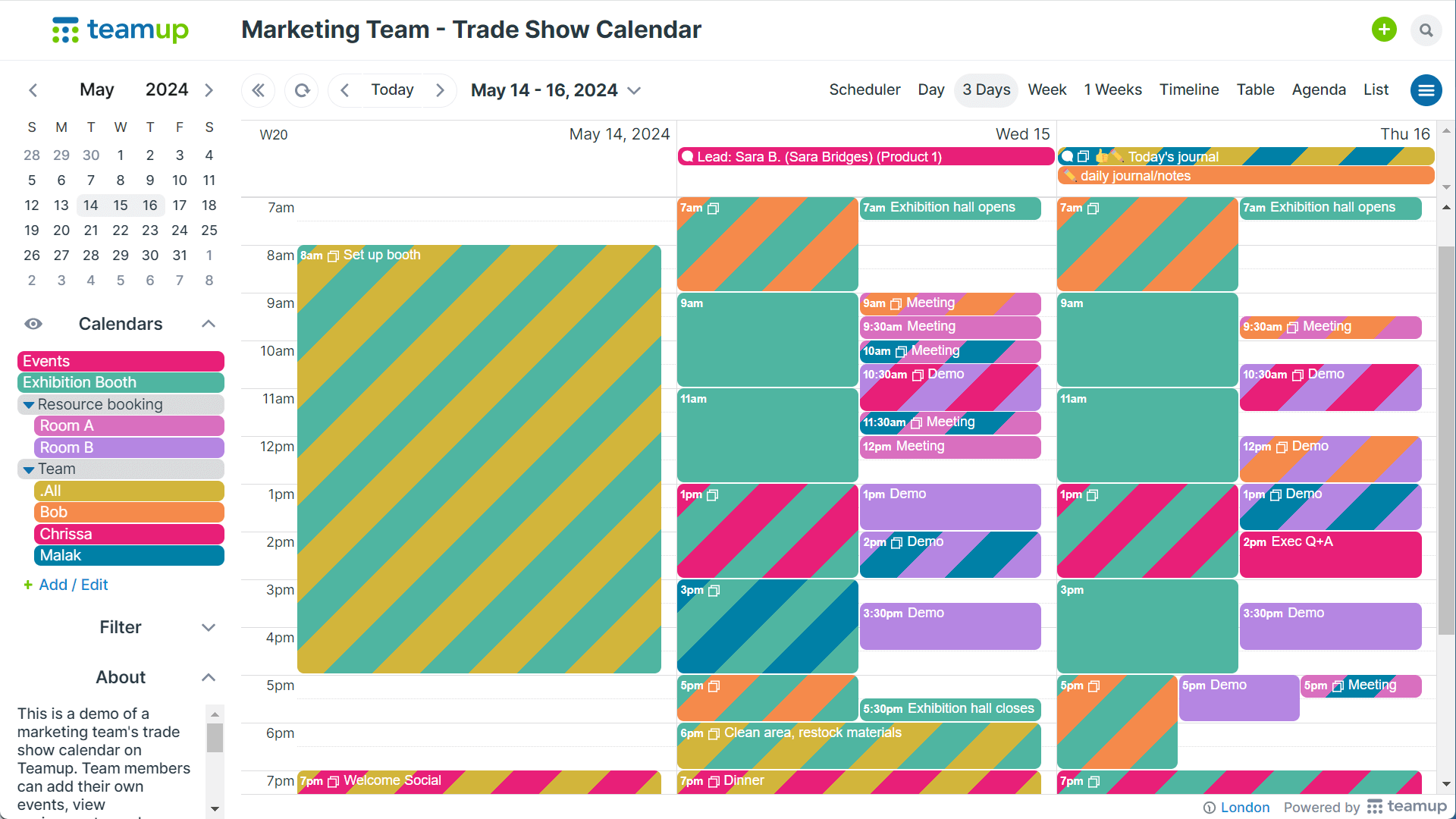Go to next month in mini calendar
The width and height of the screenshot is (1456, 819).
coord(209,90)
